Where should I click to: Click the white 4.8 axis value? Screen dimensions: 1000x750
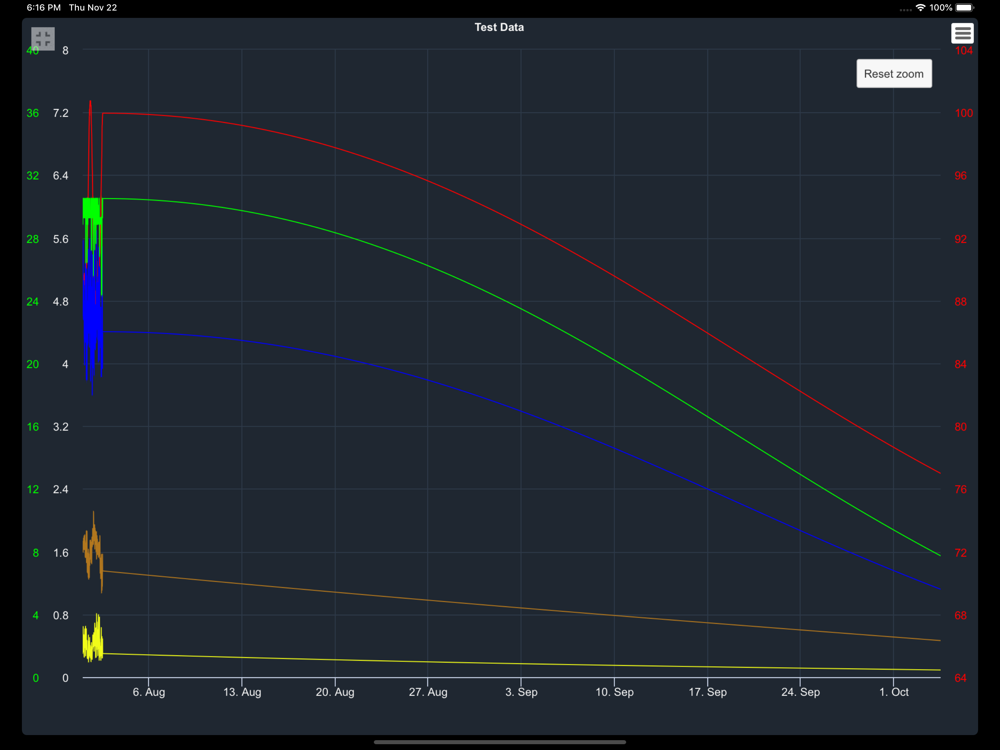[x=61, y=302]
